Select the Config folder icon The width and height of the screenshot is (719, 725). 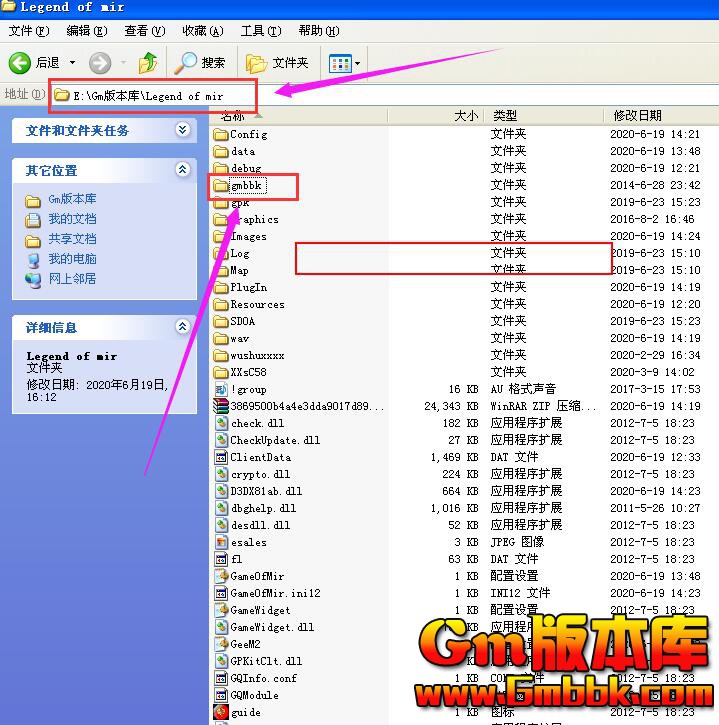[221, 134]
